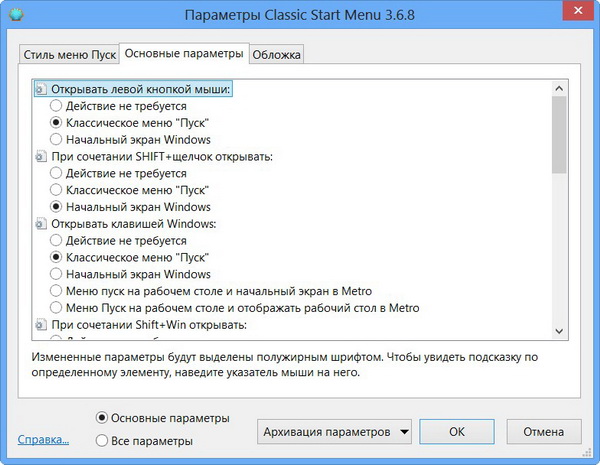This screenshot has height=465, width=600.
Task: Click the scrollbar up arrow in settings list
Action: (559, 88)
